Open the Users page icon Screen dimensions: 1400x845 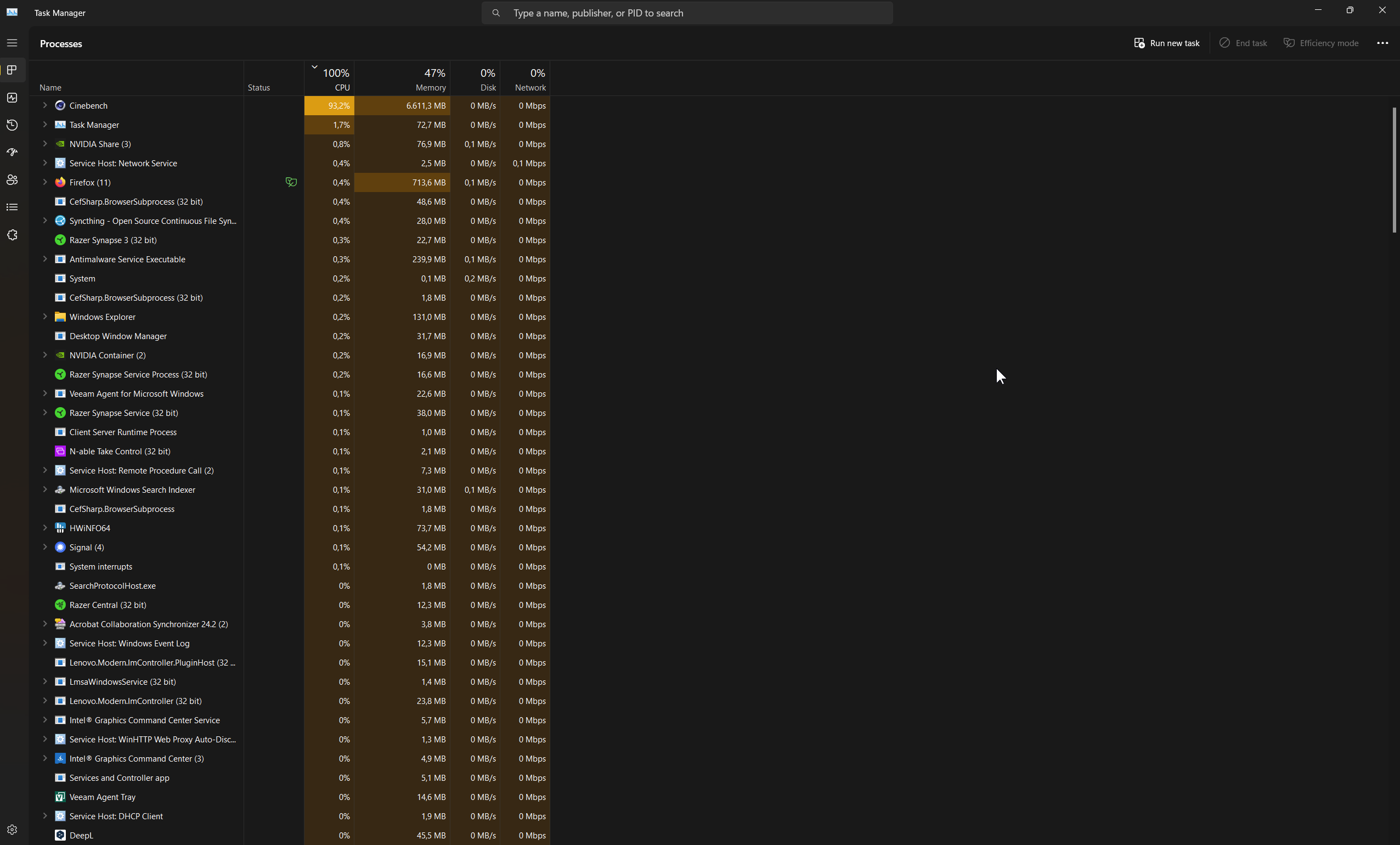tap(12, 179)
